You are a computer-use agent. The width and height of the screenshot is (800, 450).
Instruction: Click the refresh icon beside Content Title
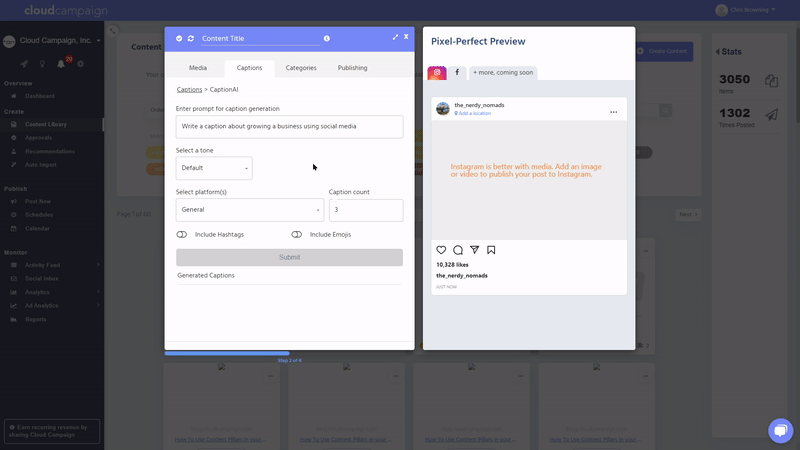click(191, 38)
